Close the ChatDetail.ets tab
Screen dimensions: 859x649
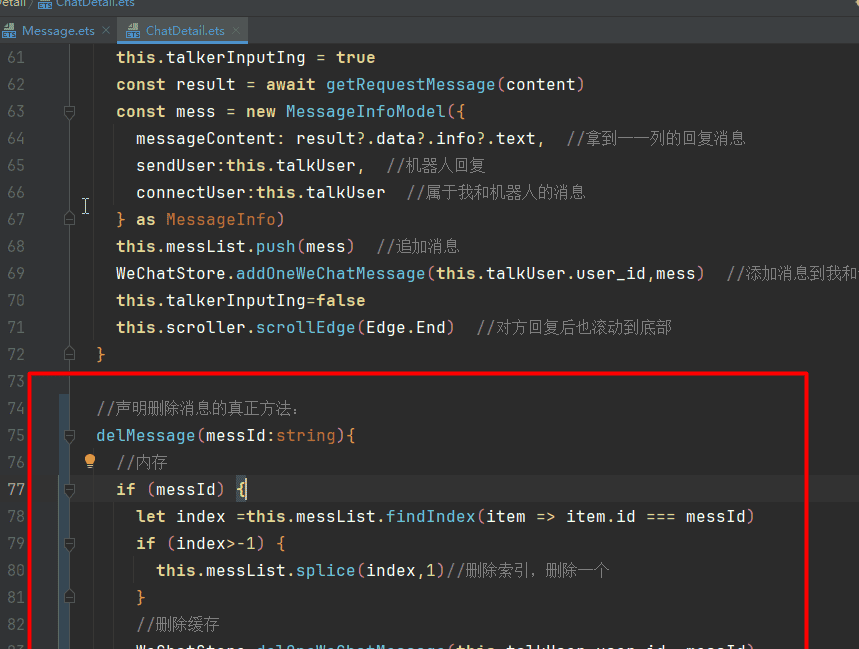(235, 31)
